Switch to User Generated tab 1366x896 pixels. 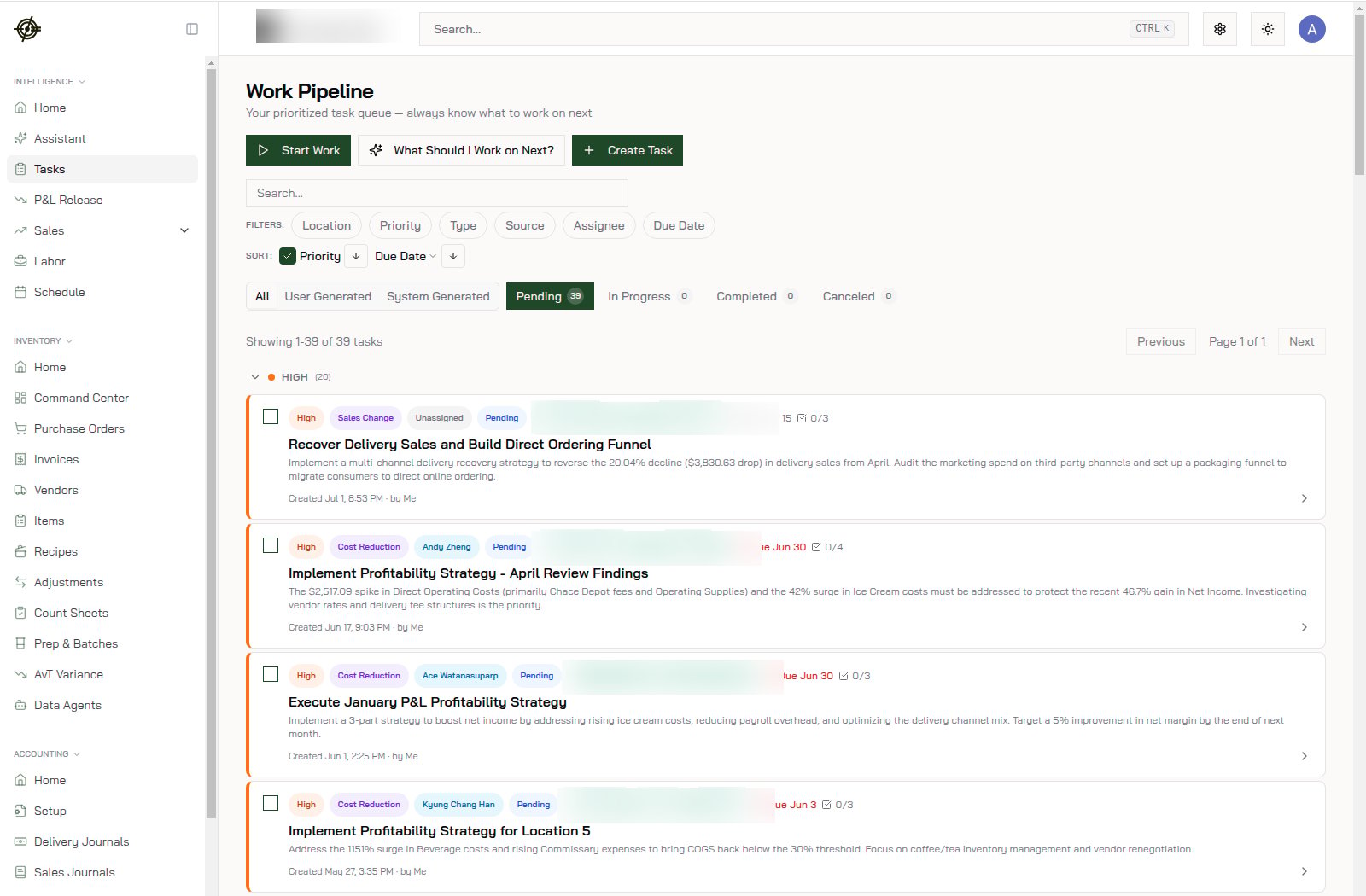point(328,296)
